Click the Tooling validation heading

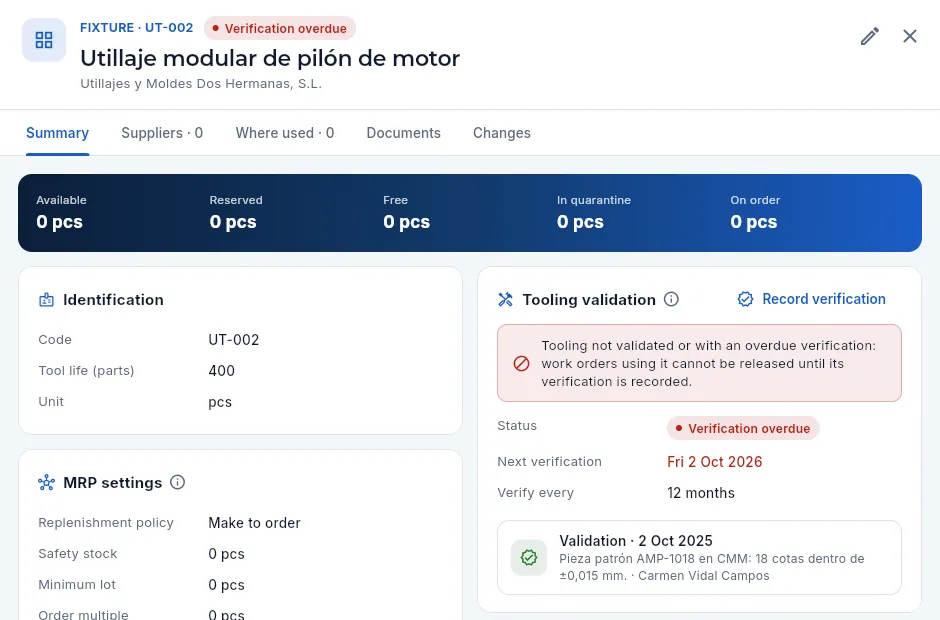[x=589, y=300]
